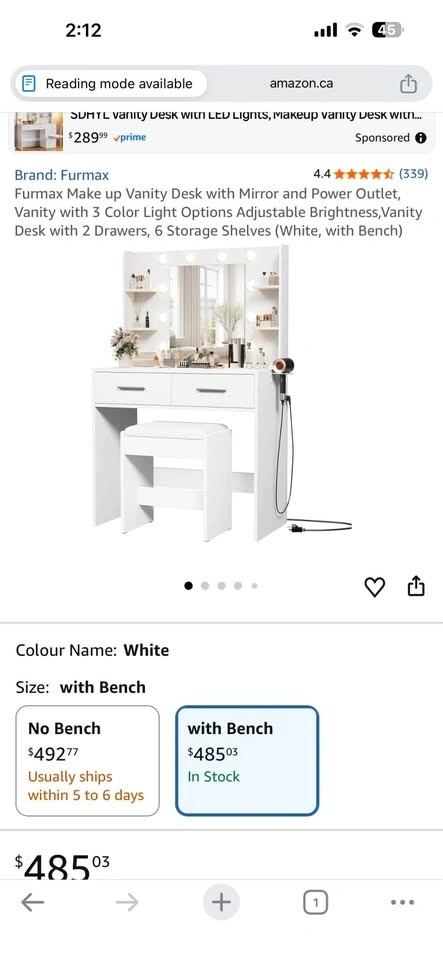Go back with the left arrow
443x960 pixels.
click(x=32, y=902)
